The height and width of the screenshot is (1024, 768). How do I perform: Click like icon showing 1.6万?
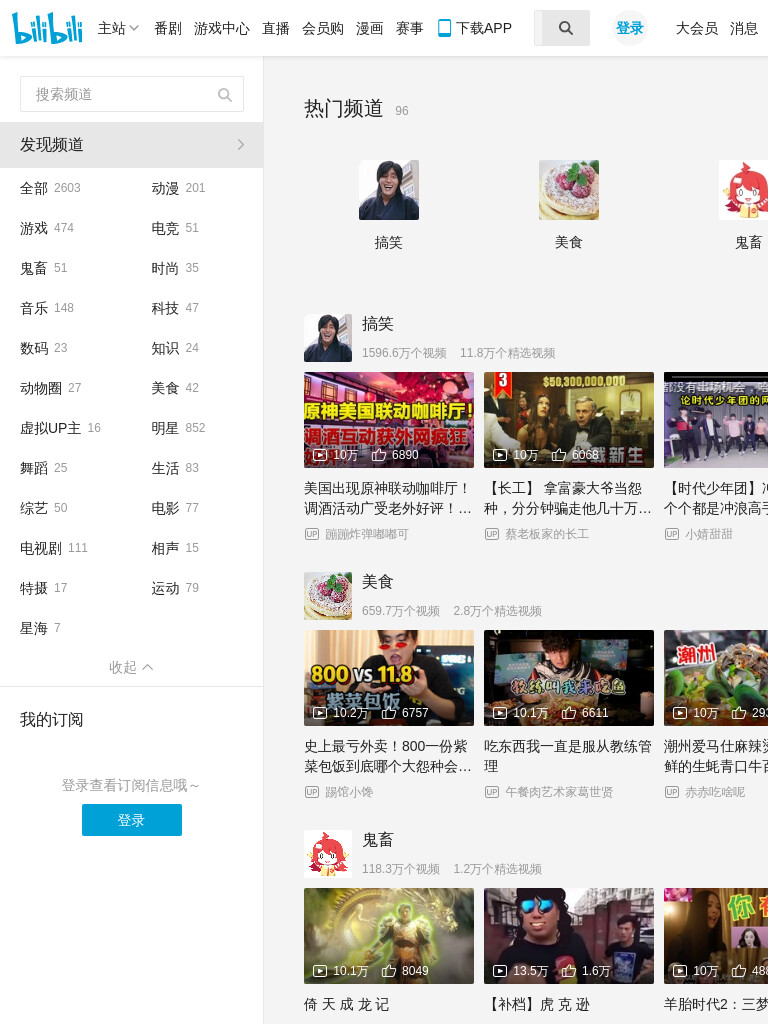click(x=569, y=970)
